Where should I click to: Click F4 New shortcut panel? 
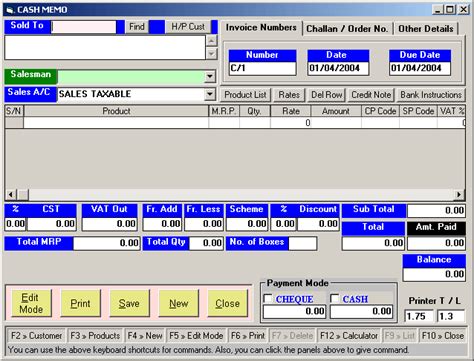coord(145,336)
